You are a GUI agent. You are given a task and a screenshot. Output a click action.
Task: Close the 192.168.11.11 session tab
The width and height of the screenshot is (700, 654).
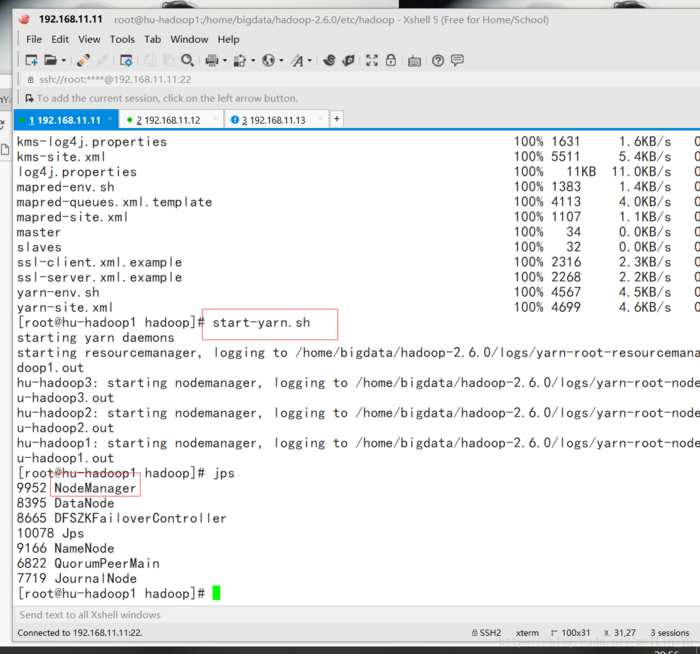click(x=110, y=119)
